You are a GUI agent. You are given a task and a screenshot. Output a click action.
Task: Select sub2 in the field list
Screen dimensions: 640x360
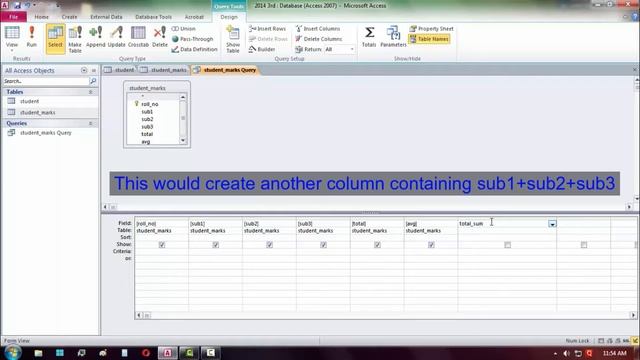[147, 119]
